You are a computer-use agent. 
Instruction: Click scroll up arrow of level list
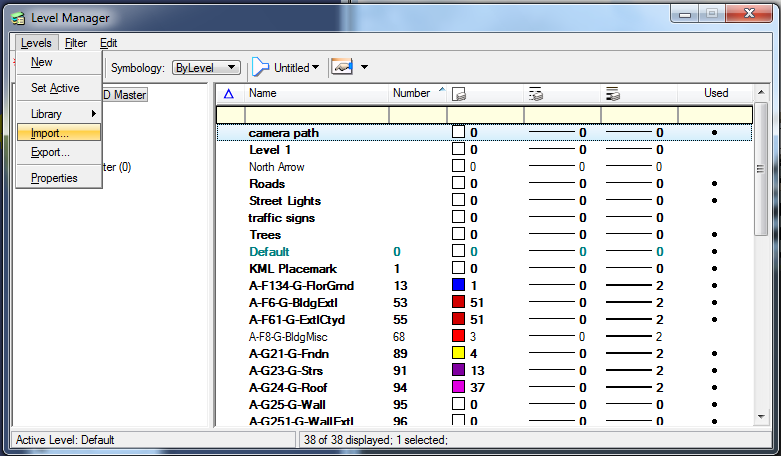click(761, 93)
